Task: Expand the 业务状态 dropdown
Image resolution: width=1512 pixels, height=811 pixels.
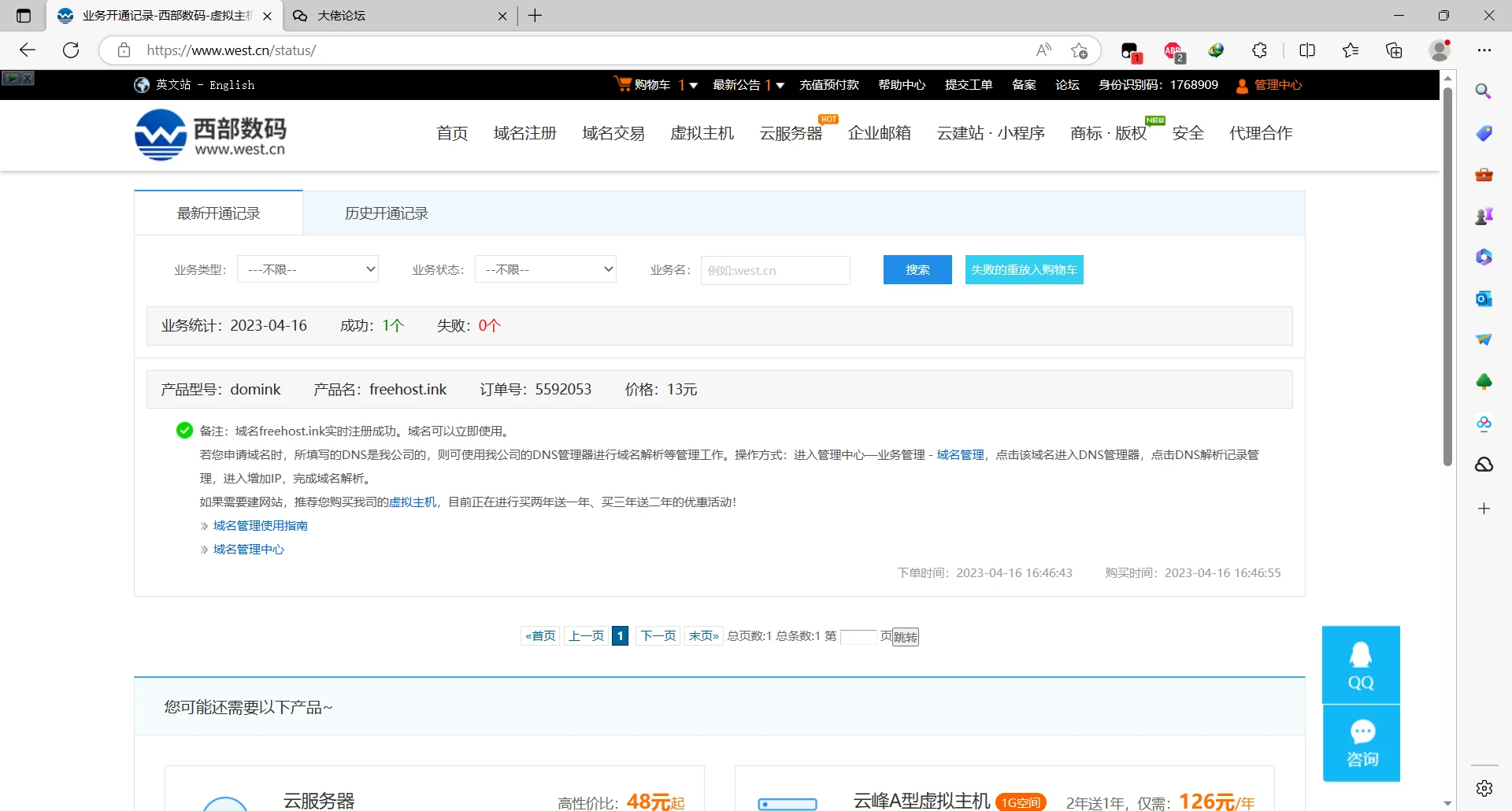Action: tap(546, 269)
